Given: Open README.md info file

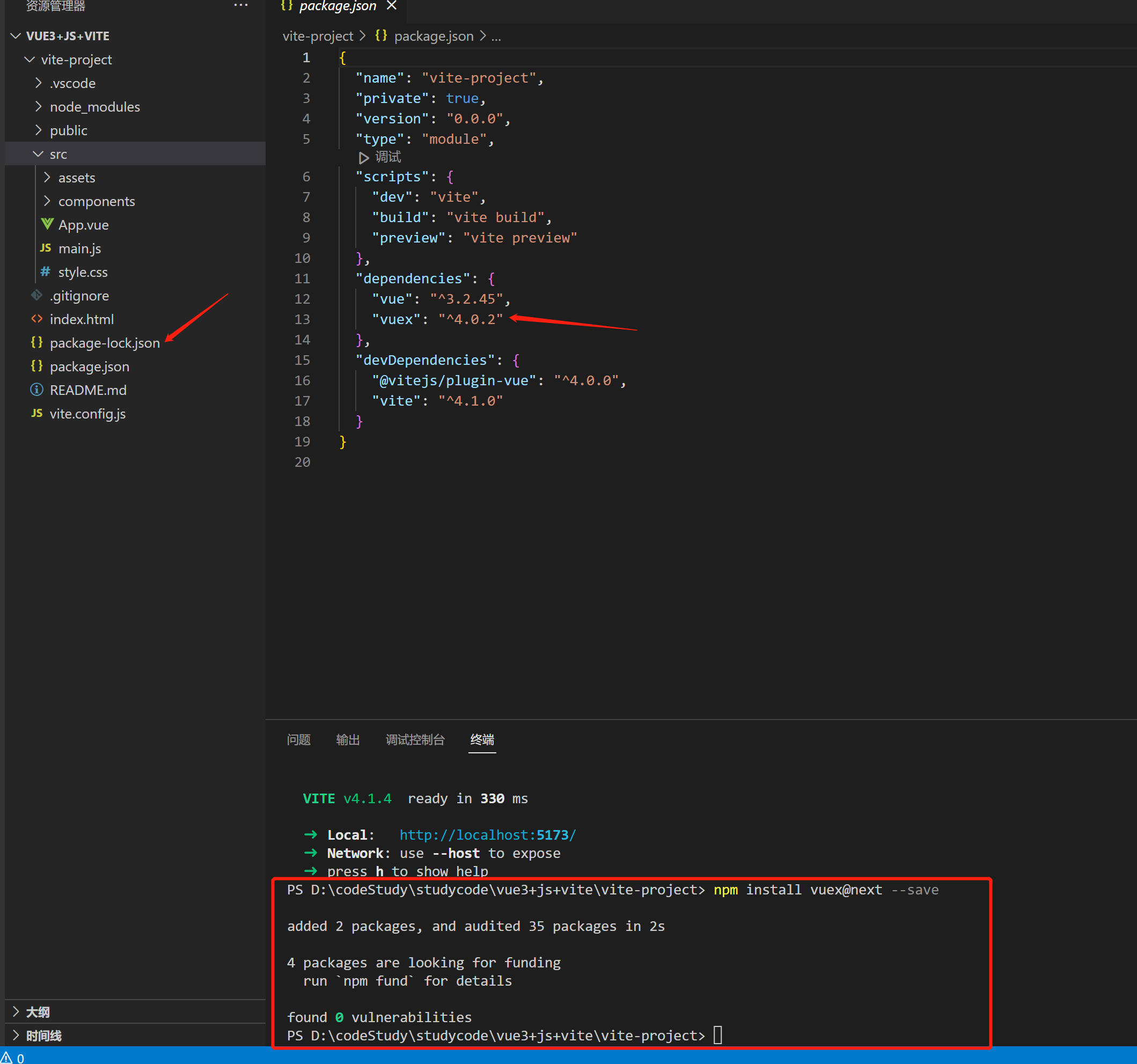Looking at the screenshot, I should tap(87, 390).
